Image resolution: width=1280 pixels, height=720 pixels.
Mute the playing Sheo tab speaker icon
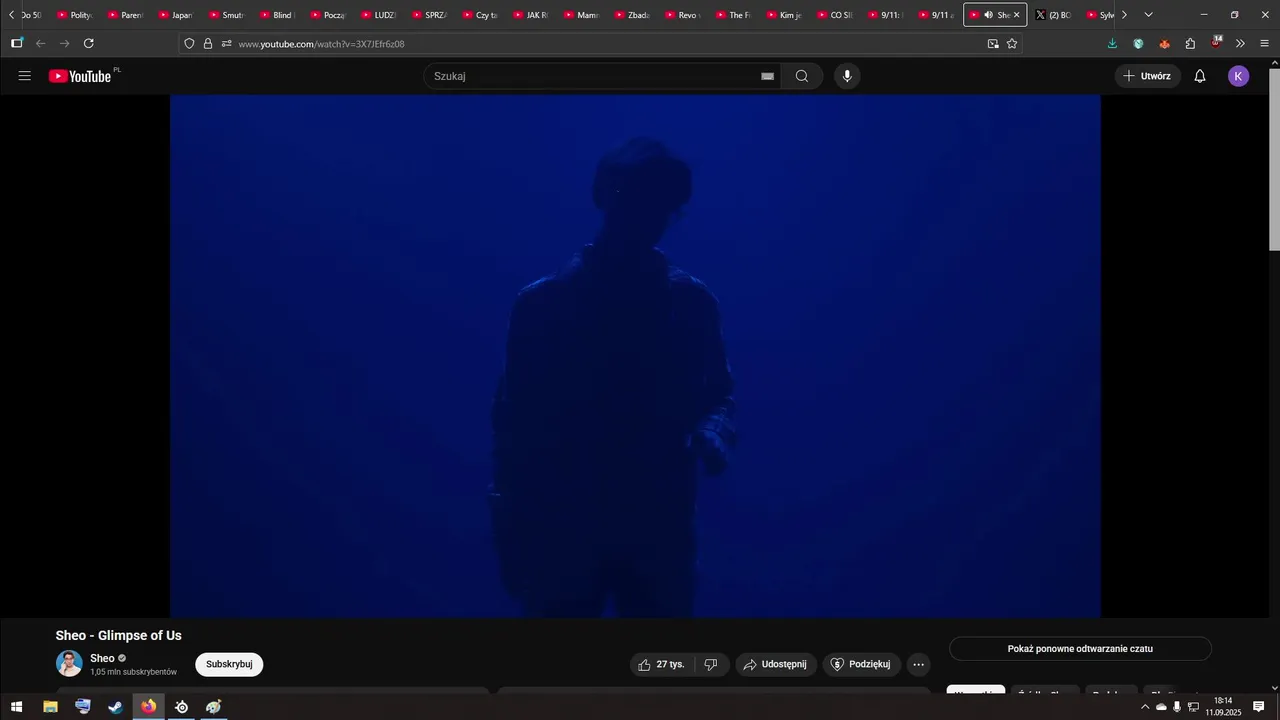[x=988, y=15]
